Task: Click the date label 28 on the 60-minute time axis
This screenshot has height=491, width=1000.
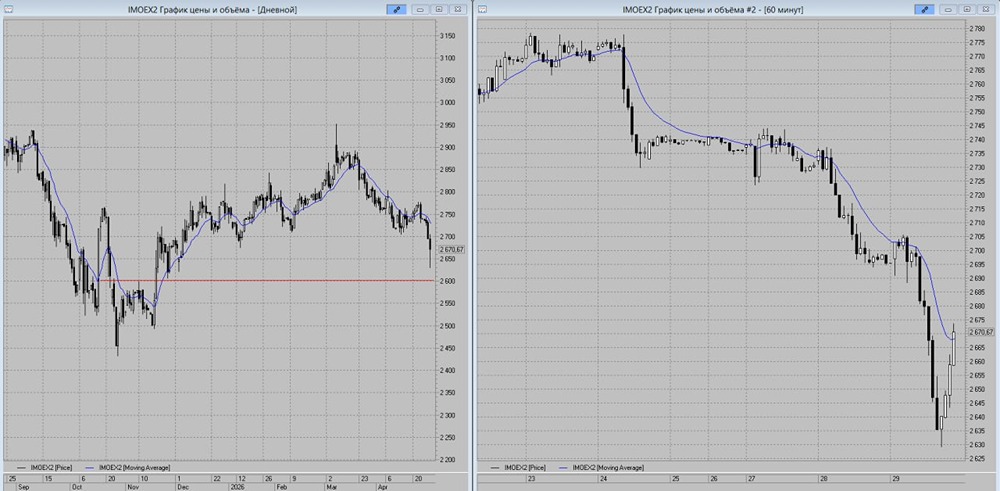Action: pyautogui.click(x=824, y=478)
